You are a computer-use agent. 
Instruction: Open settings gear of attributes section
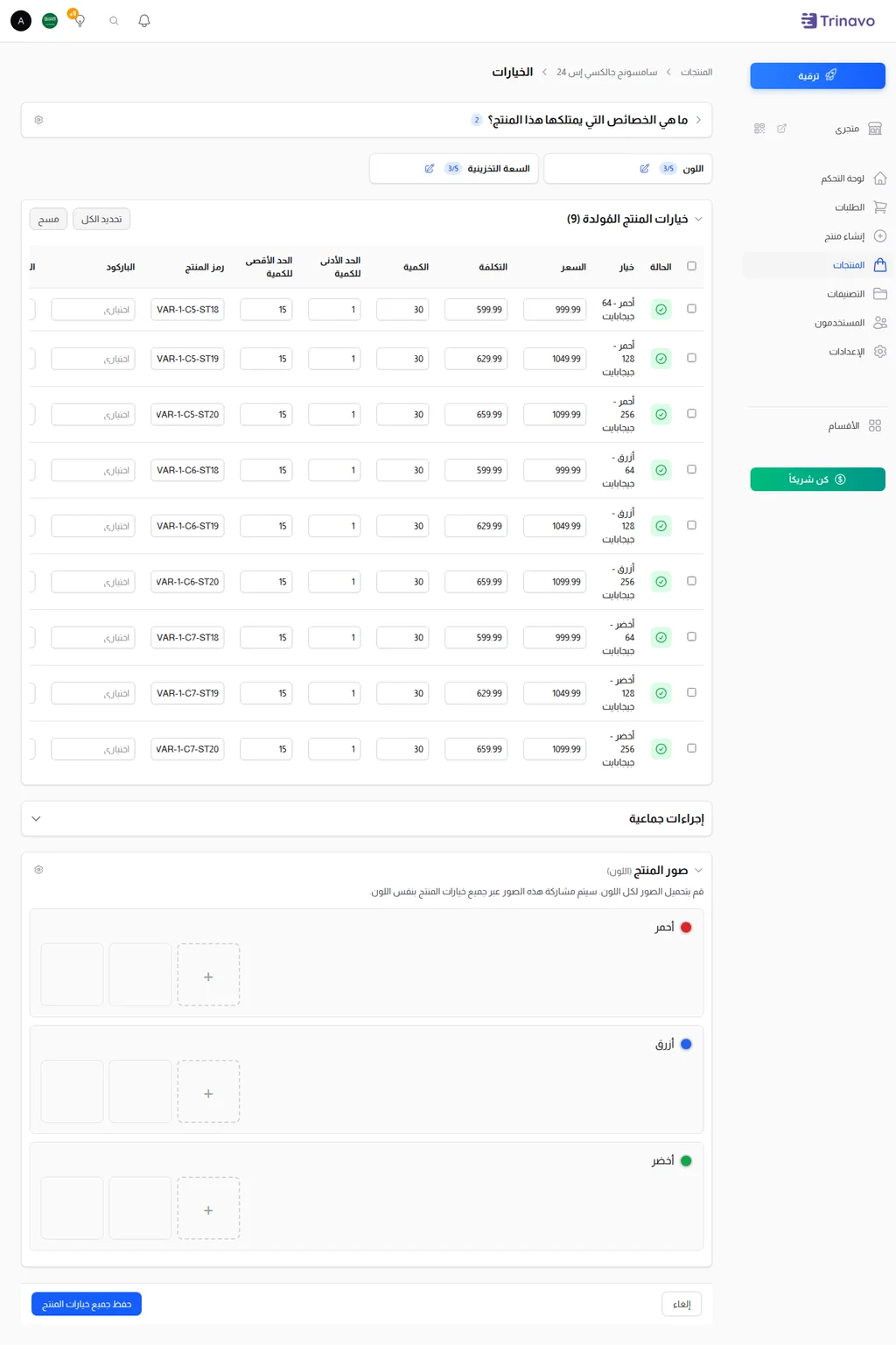click(38, 120)
